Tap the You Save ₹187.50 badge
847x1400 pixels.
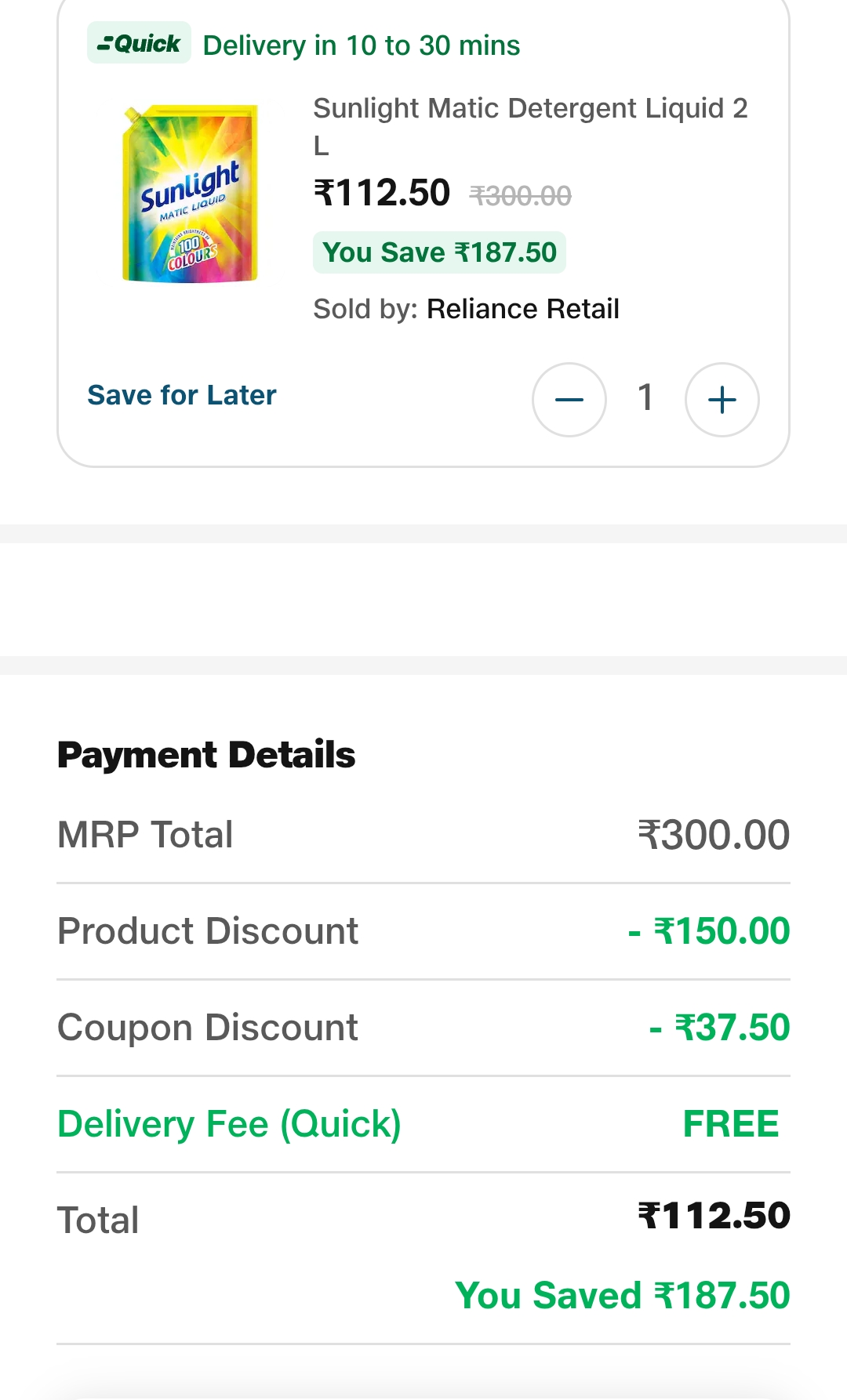tap(439, 252)
